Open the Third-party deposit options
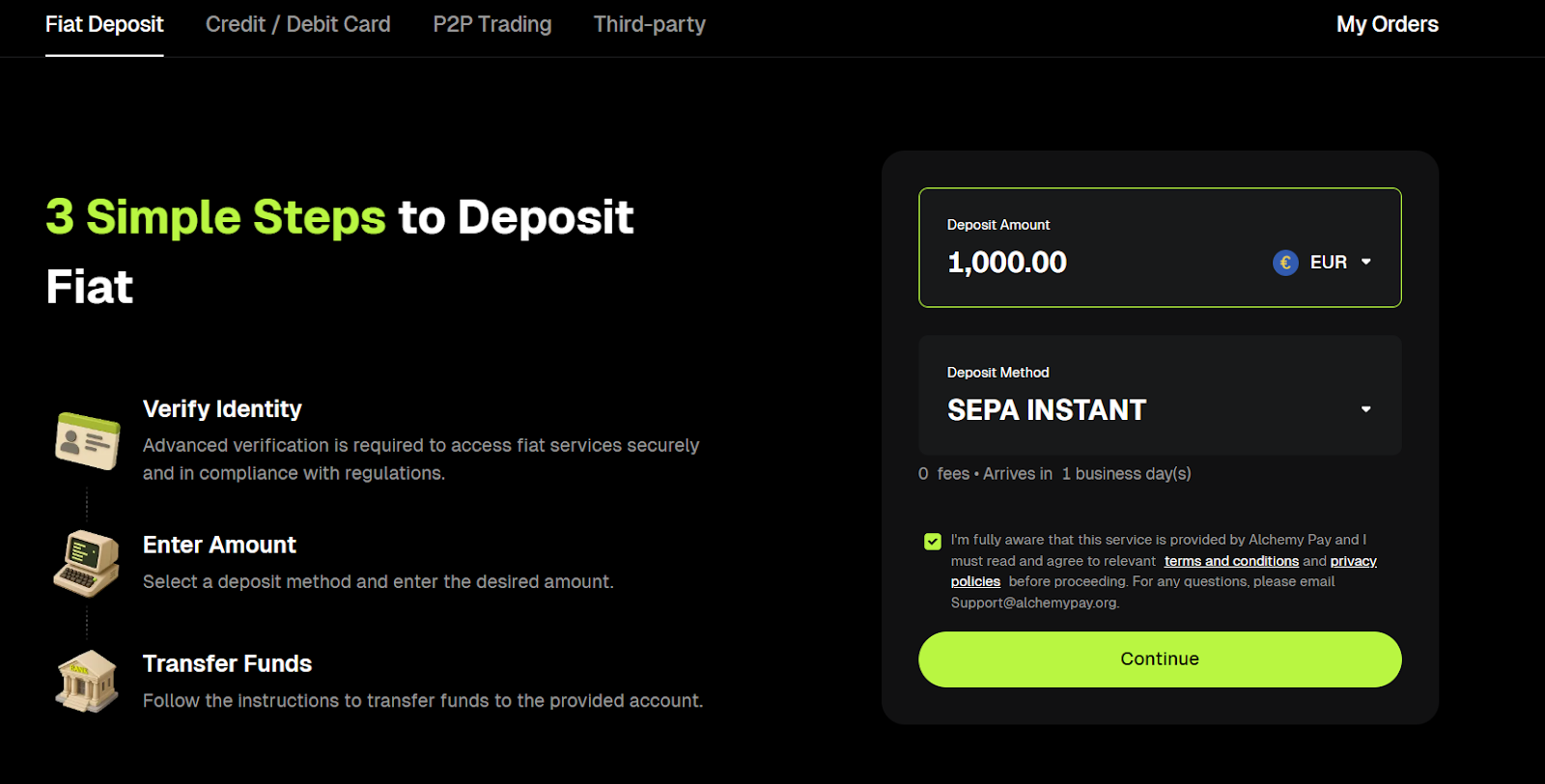1545x784 pixels. coord(650,24)
